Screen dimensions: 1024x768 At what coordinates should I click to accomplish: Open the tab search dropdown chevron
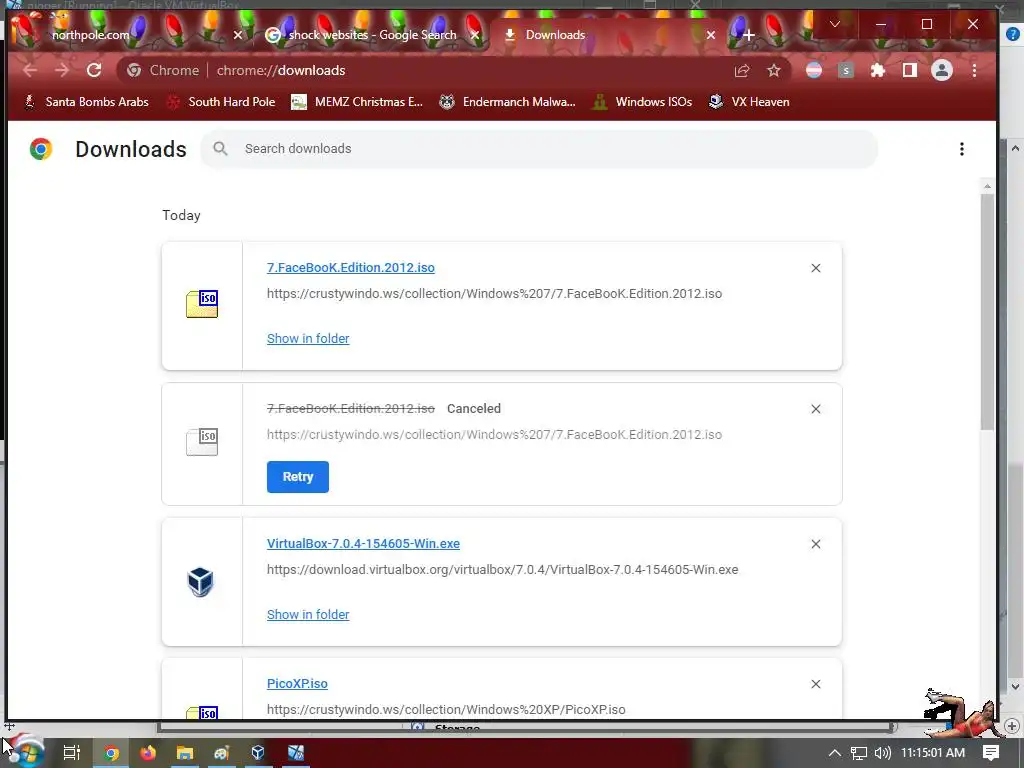[x=835, y=24]
